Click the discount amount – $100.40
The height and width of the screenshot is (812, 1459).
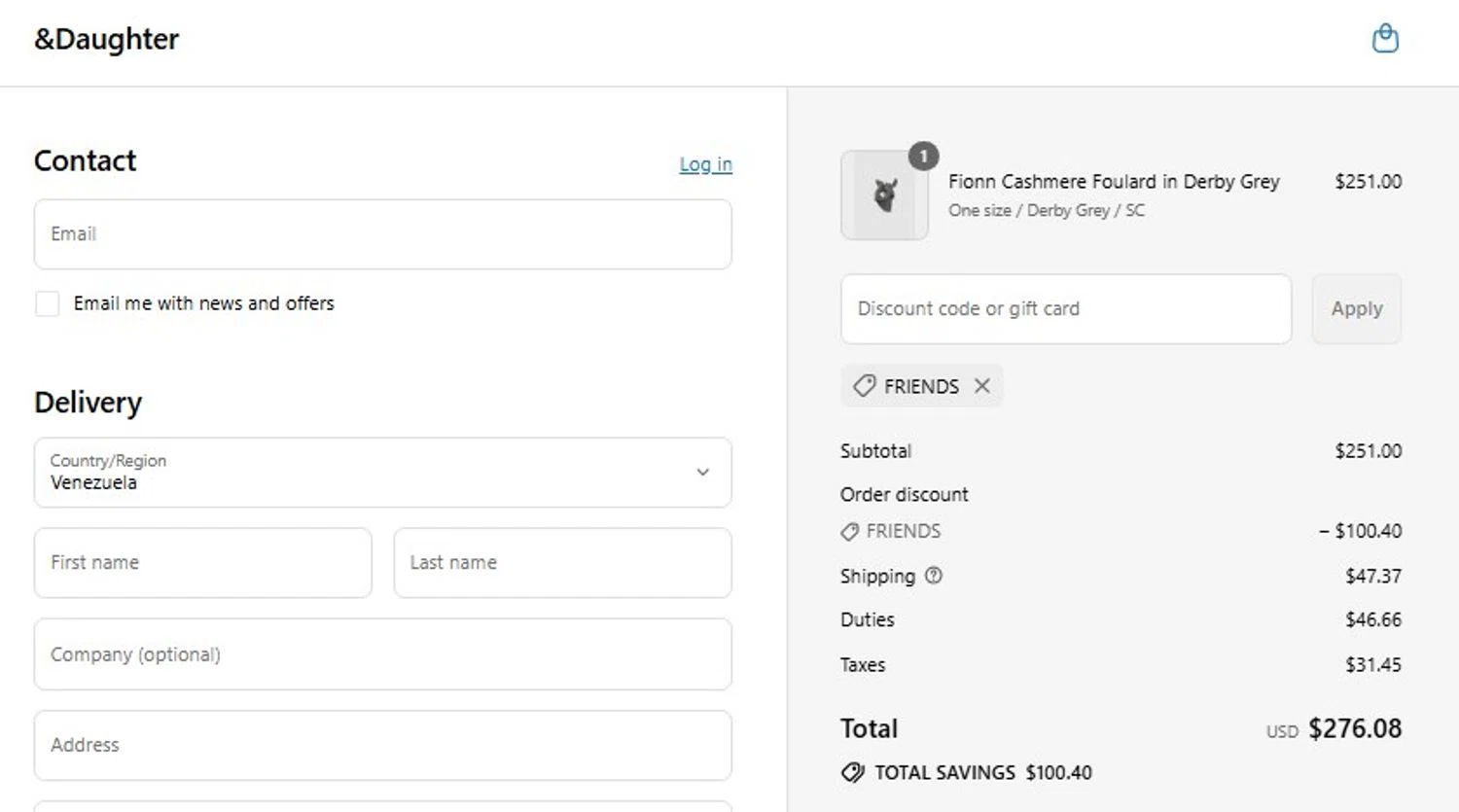click(x=1360, y=531)
